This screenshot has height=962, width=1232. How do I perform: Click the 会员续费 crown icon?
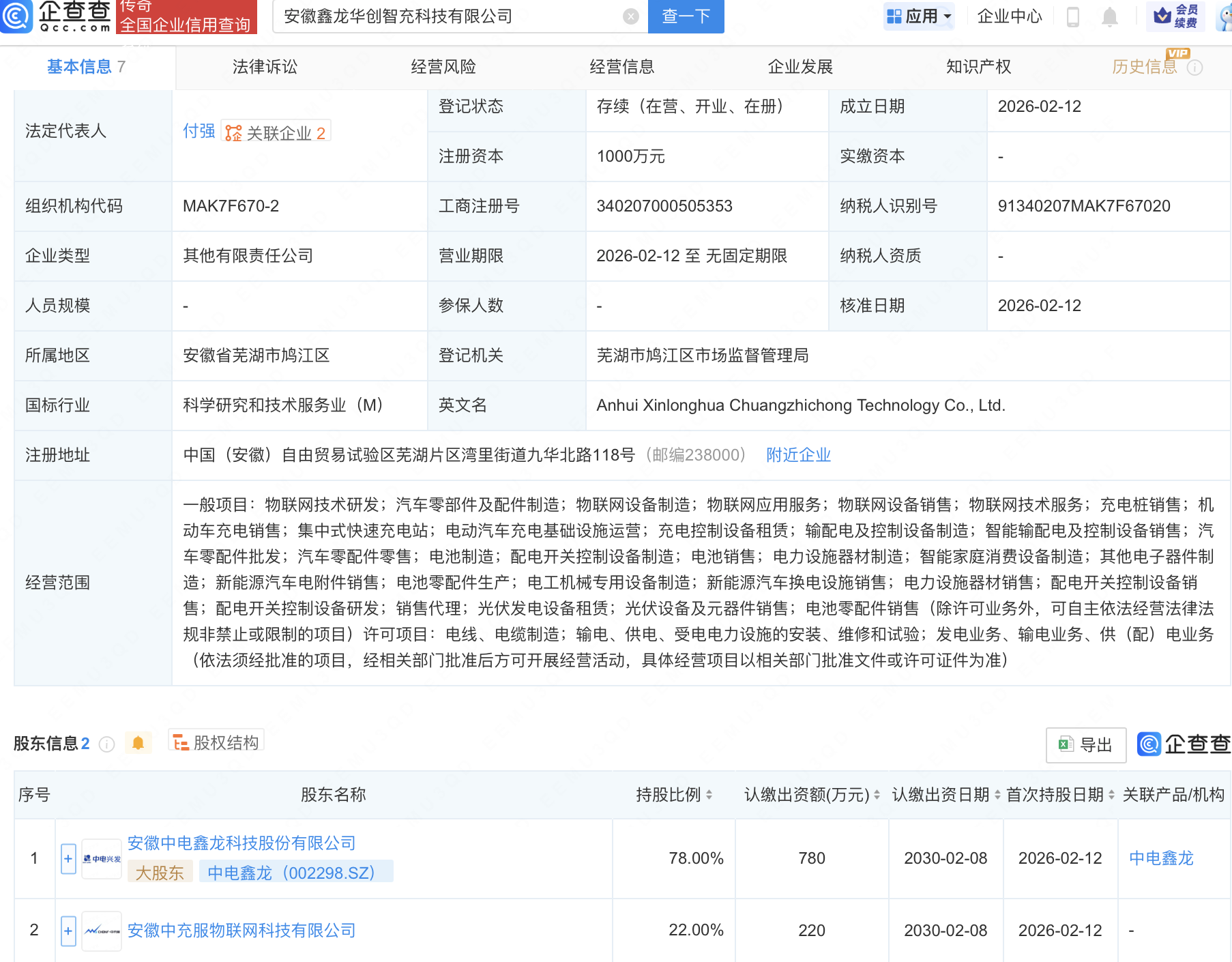(1160, 16)
